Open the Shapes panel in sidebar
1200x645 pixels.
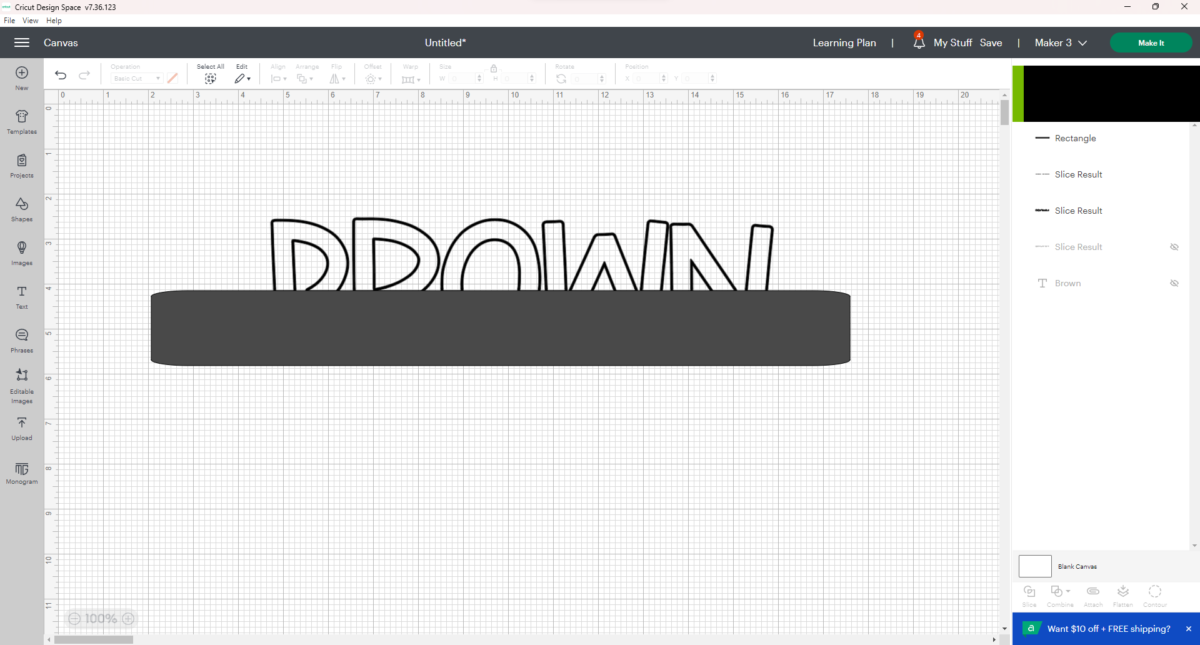(21, 207)
